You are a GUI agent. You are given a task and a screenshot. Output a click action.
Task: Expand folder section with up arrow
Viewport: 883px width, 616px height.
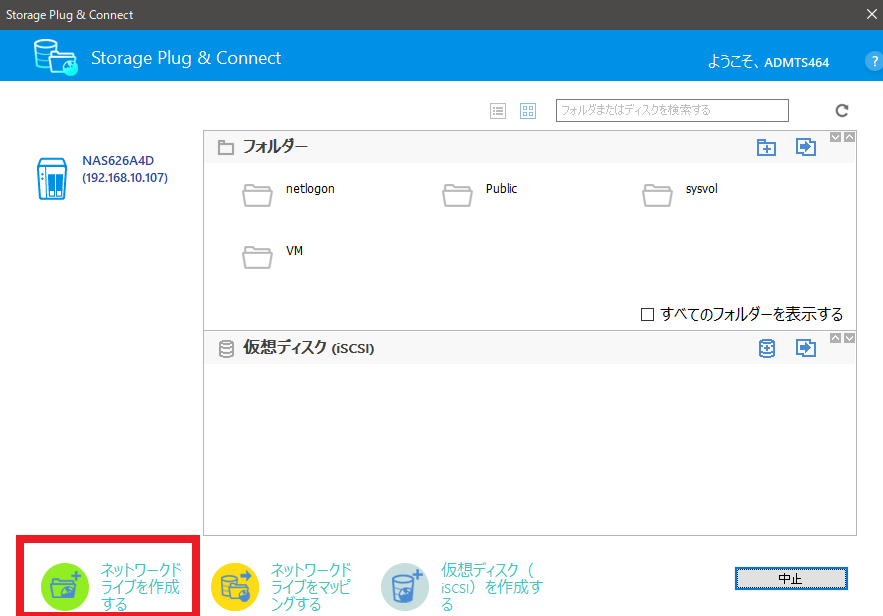click(849, 137)
